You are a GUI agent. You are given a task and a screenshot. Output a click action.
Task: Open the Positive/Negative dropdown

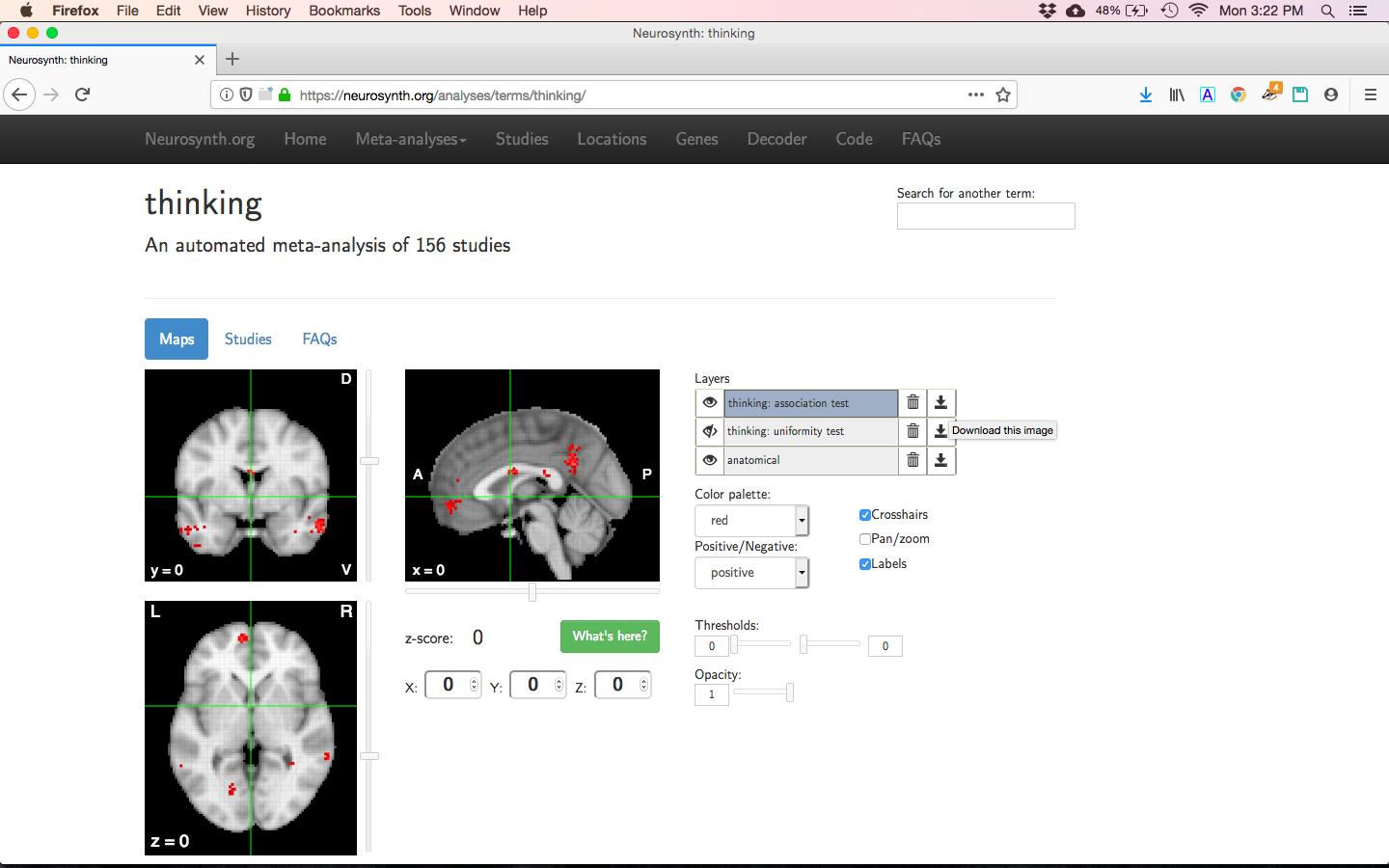[x=751, y=573]
